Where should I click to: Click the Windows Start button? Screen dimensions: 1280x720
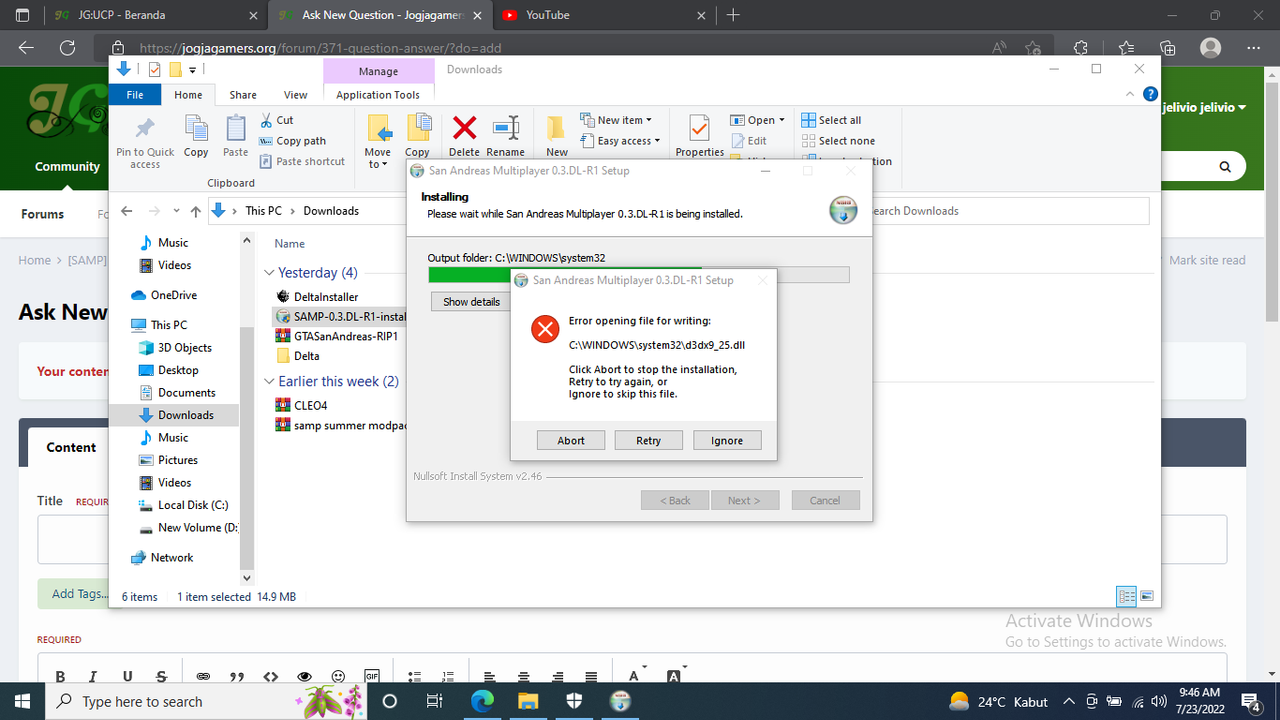[22, 701]
